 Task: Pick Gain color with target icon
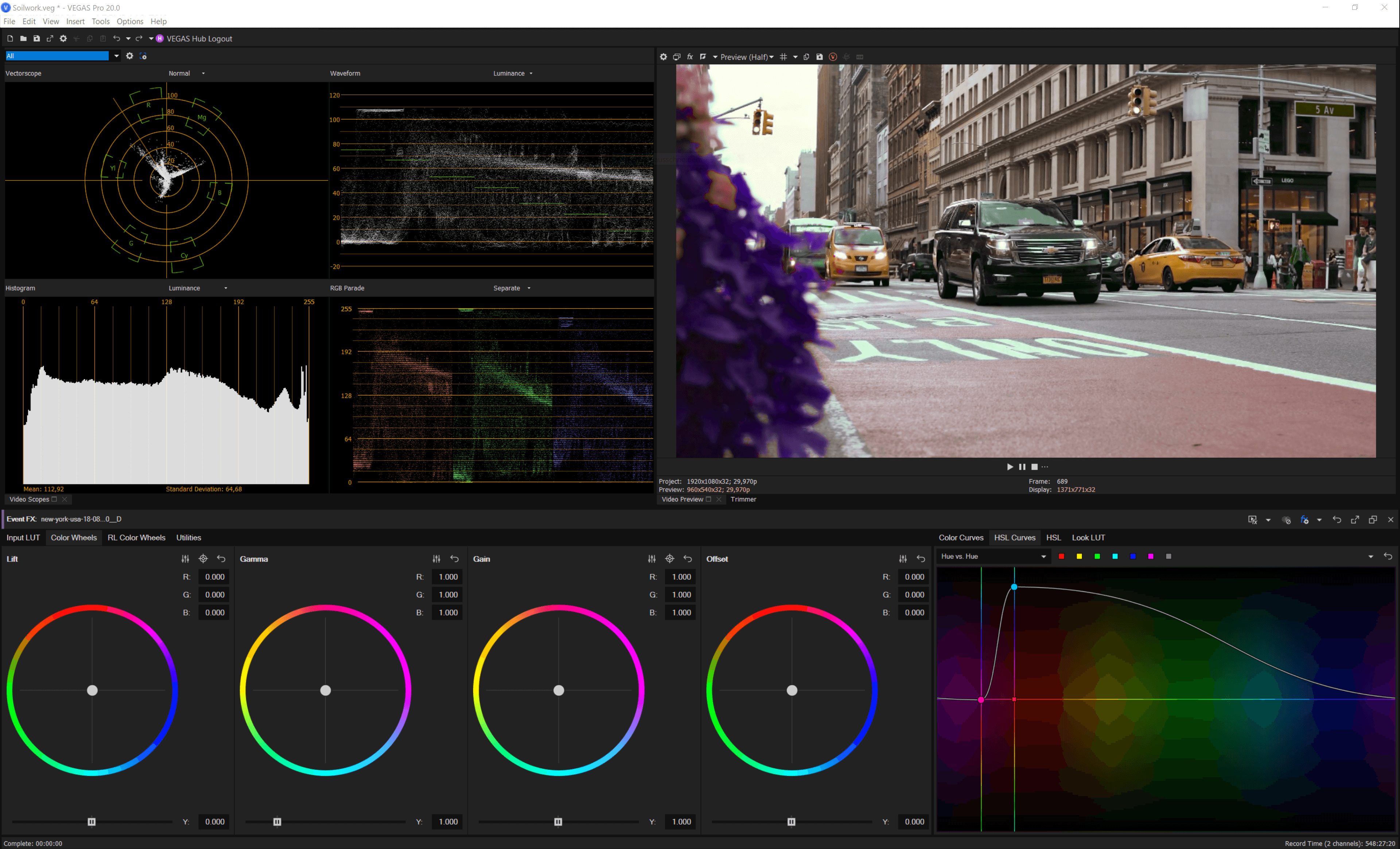(x=670, y=559)
